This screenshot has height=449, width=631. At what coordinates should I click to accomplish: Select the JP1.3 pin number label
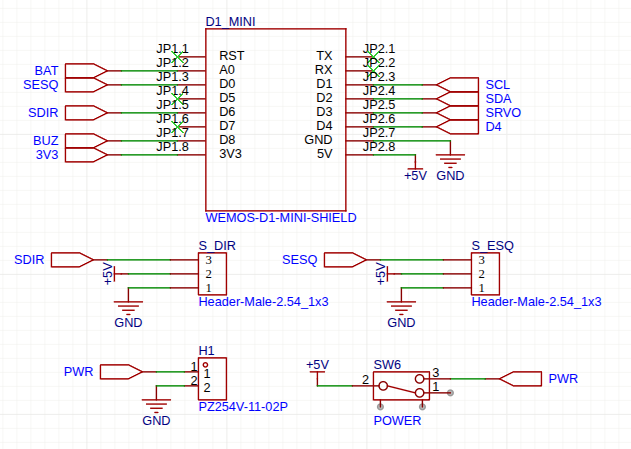(172, 76)
